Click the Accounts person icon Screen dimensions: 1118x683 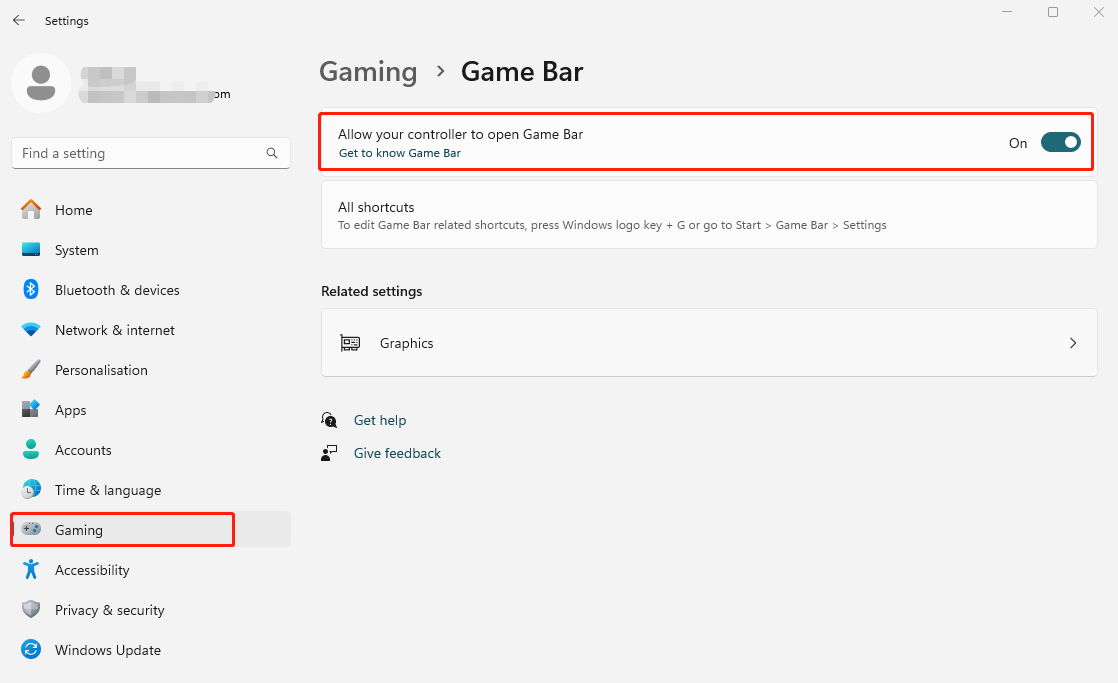(31, 449)
